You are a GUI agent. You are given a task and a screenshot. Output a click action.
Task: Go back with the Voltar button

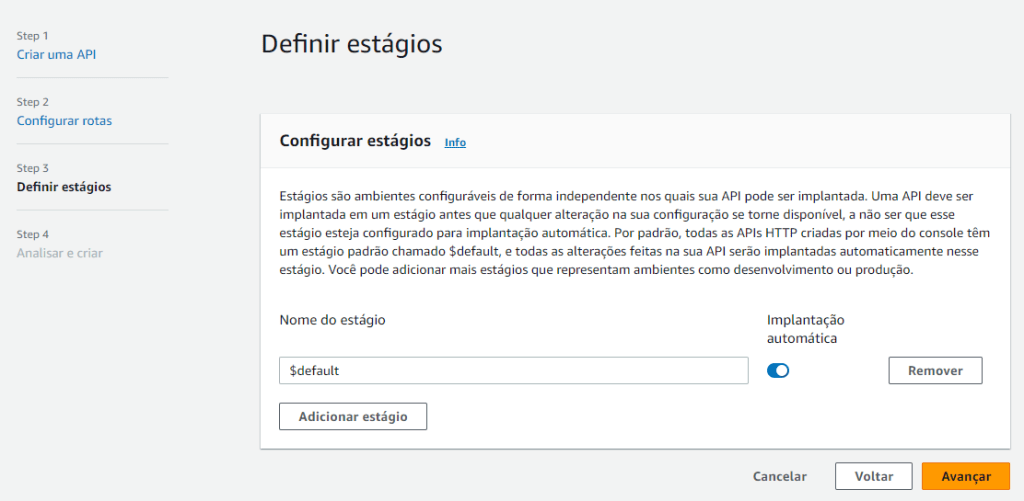click(873, 477)
